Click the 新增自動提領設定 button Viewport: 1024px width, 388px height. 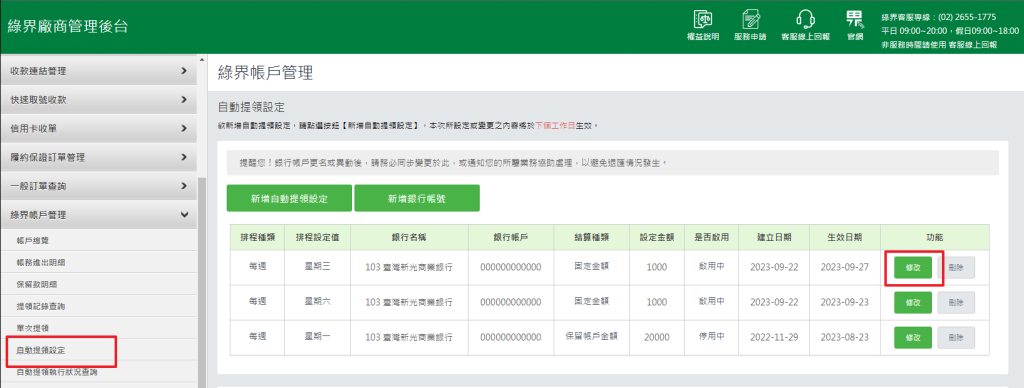tap(289, 199)
